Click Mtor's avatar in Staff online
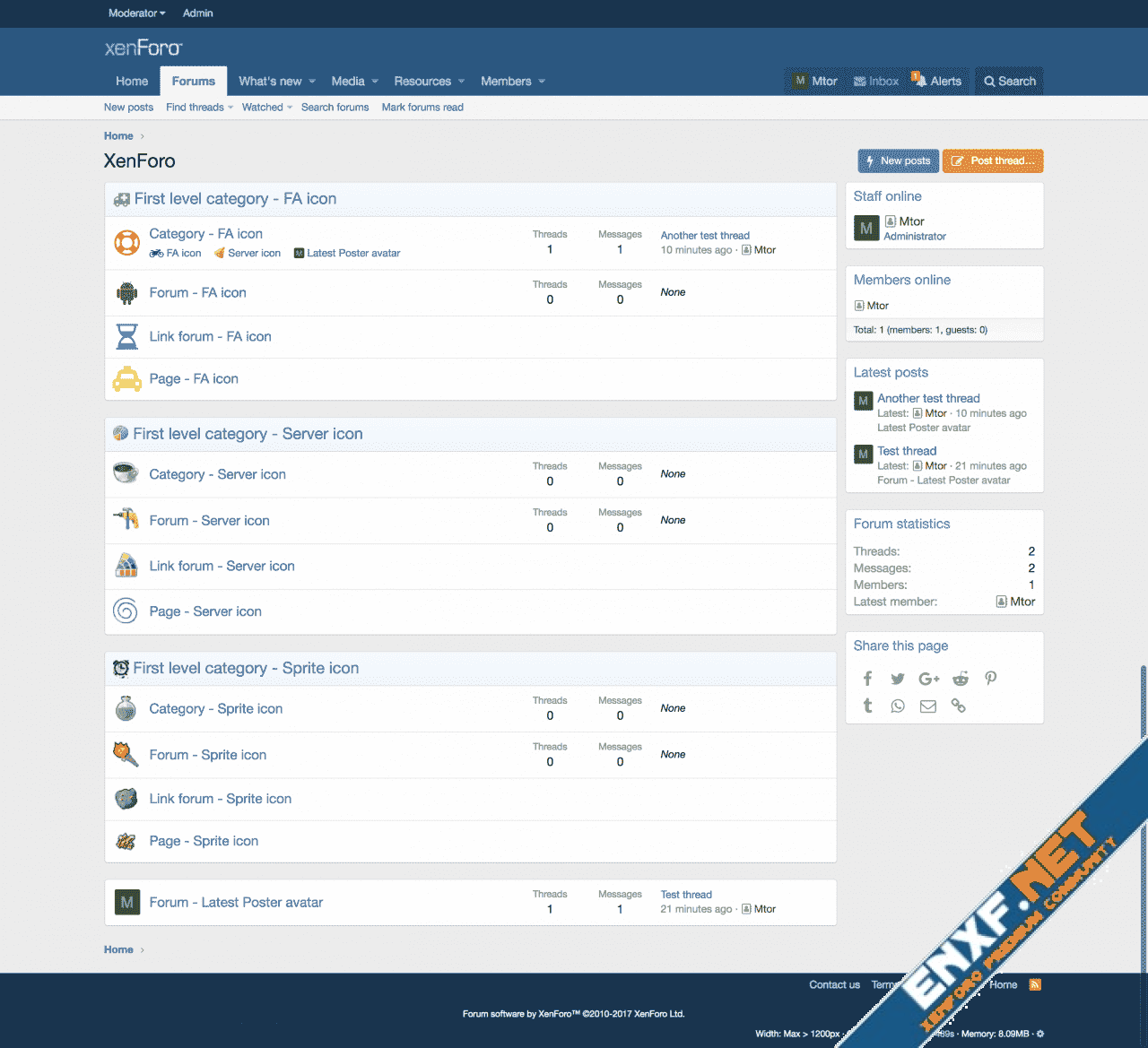Screen dimensions: 1148x1048 coord(865,229)
